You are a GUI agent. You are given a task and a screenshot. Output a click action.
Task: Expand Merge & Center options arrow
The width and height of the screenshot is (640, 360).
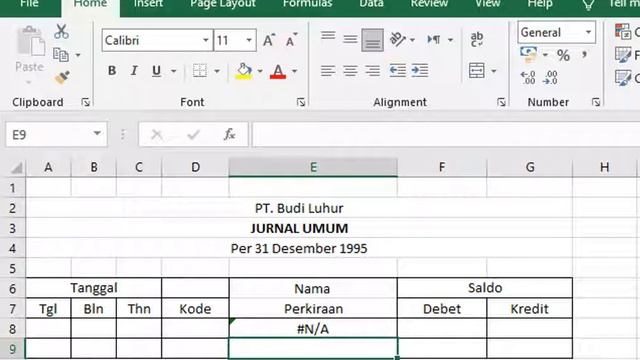[x=493, y=71]
